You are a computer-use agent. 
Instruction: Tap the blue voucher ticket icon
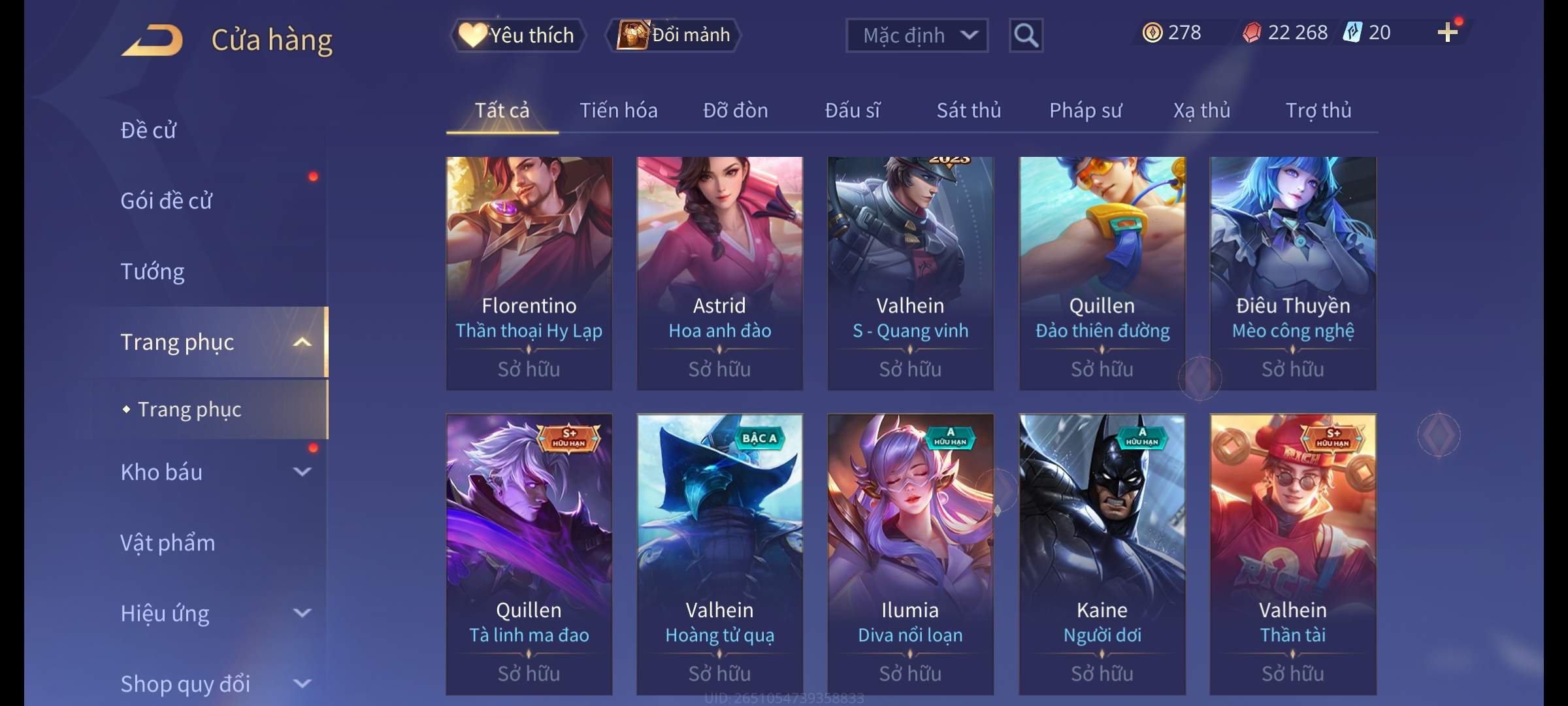pos(1352,32)
